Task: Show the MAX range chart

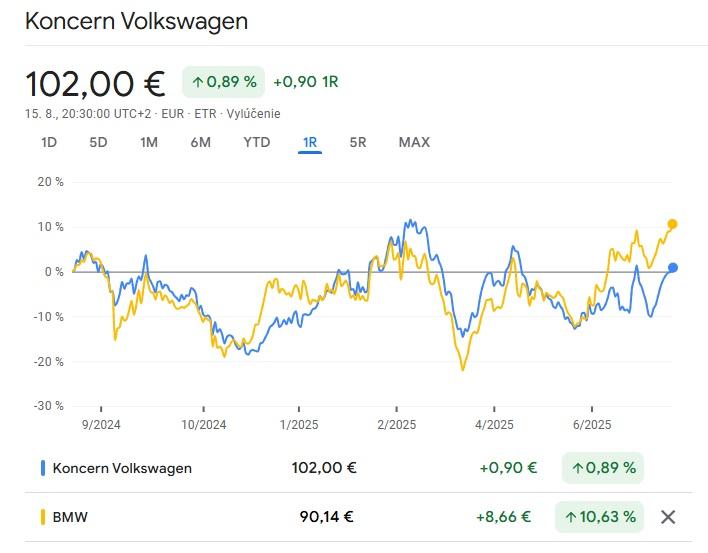Action: (x=414, y=142)
